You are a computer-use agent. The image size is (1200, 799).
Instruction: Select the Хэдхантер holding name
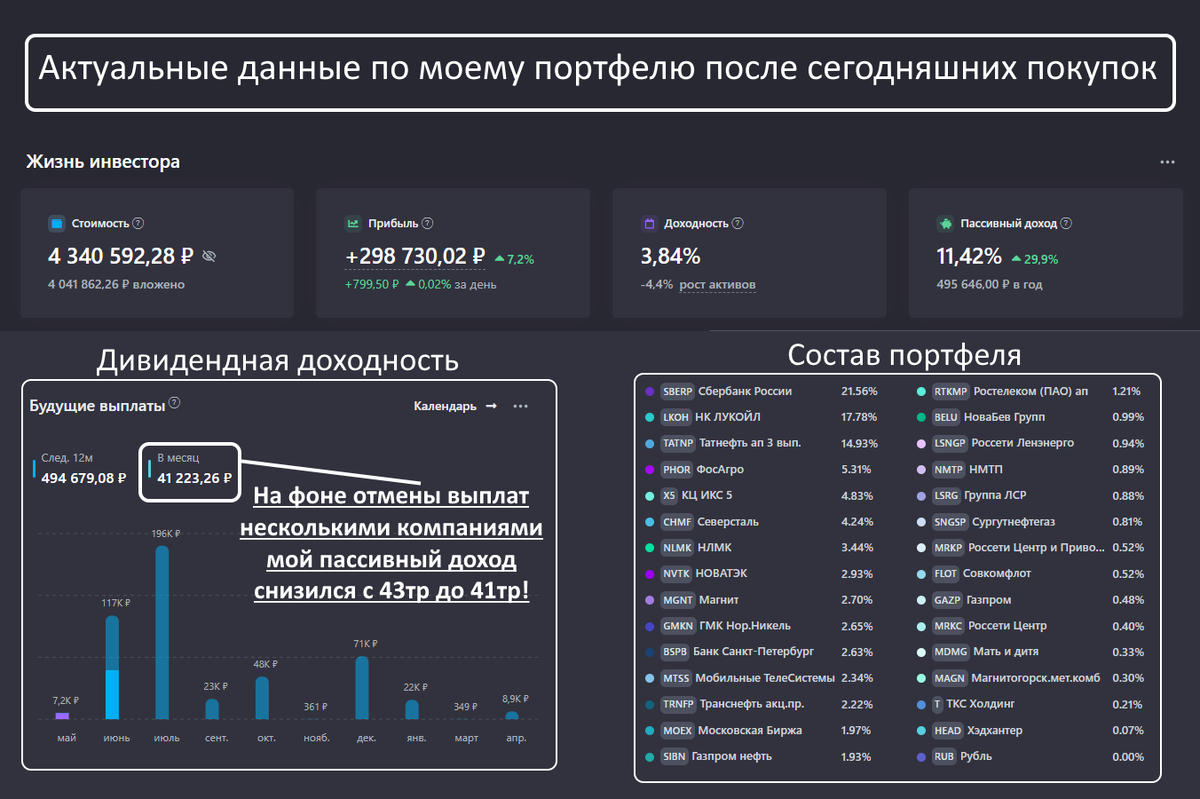click(995, 730)
